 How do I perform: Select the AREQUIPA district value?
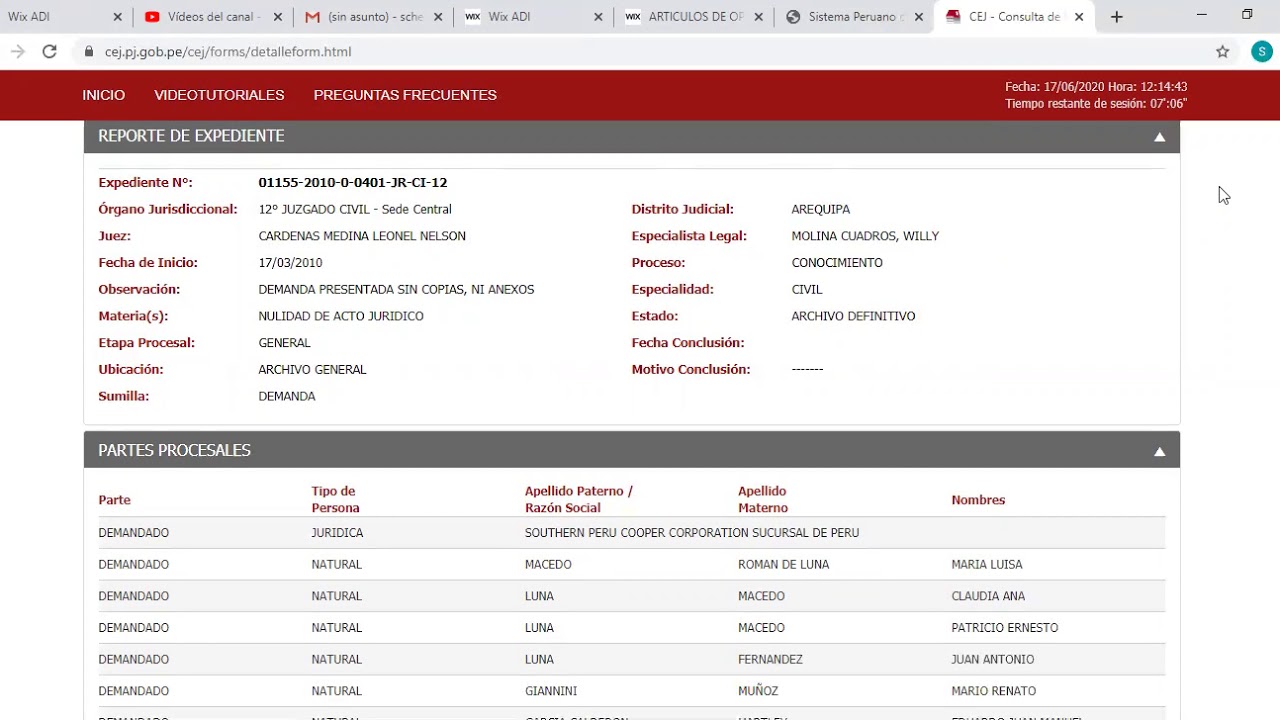(820, 210)
